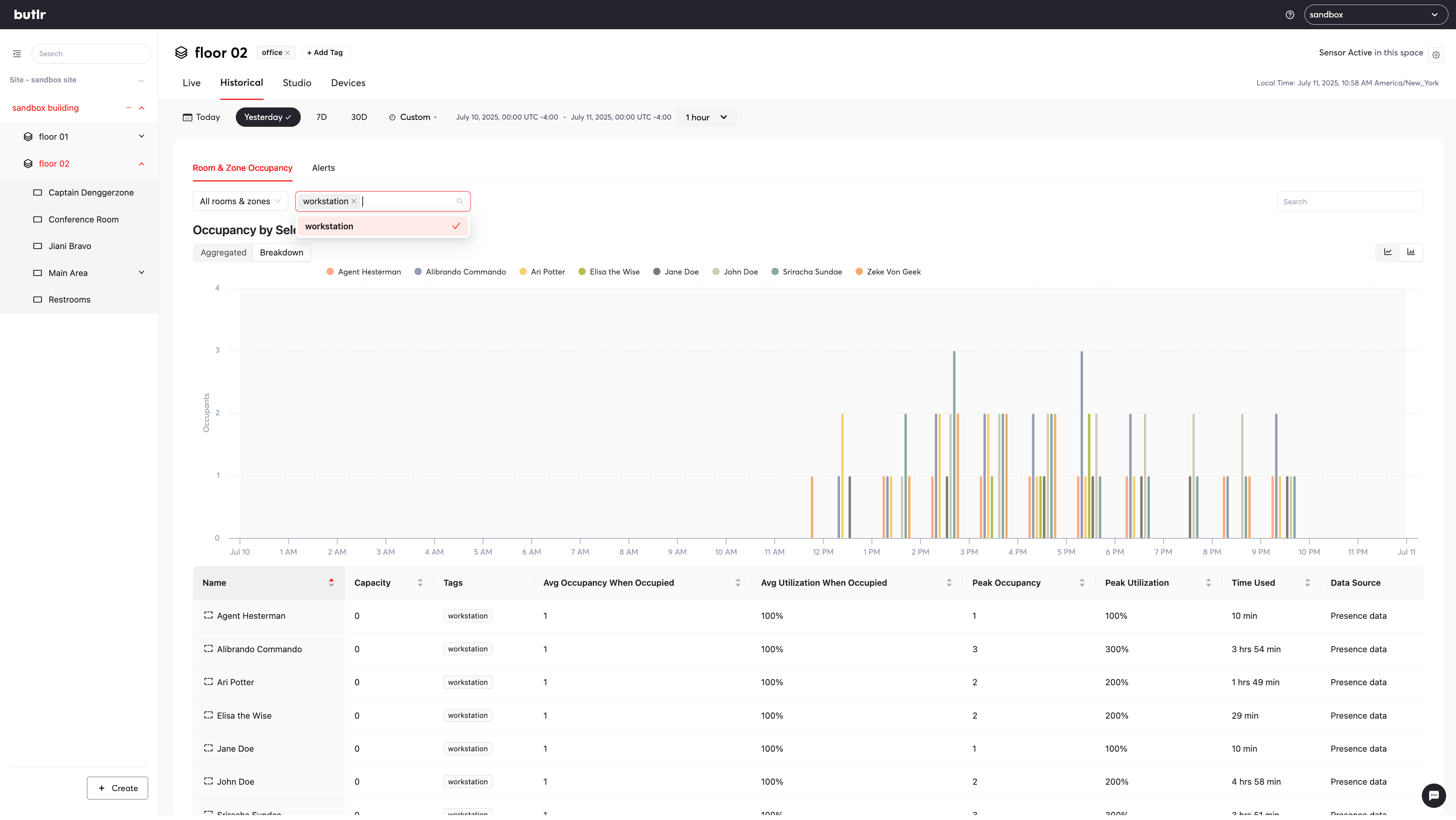Select the Yesterday date range
Image resolution: width=1456 pixels, height=820 pixels.
pyautogui.click(x=268, y=118)
